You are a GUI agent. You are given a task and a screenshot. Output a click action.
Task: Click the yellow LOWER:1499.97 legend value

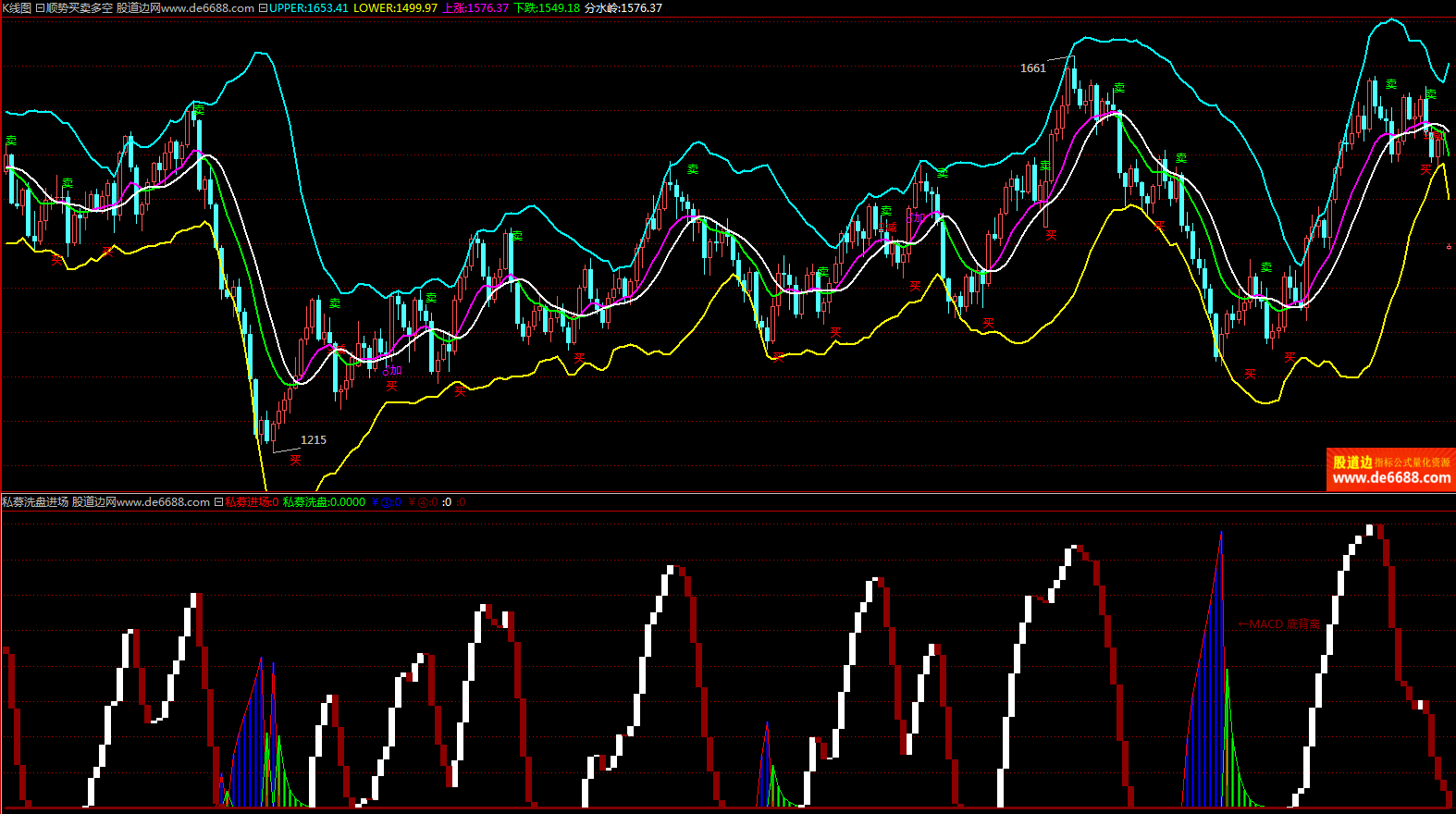(x=395, y=8)
